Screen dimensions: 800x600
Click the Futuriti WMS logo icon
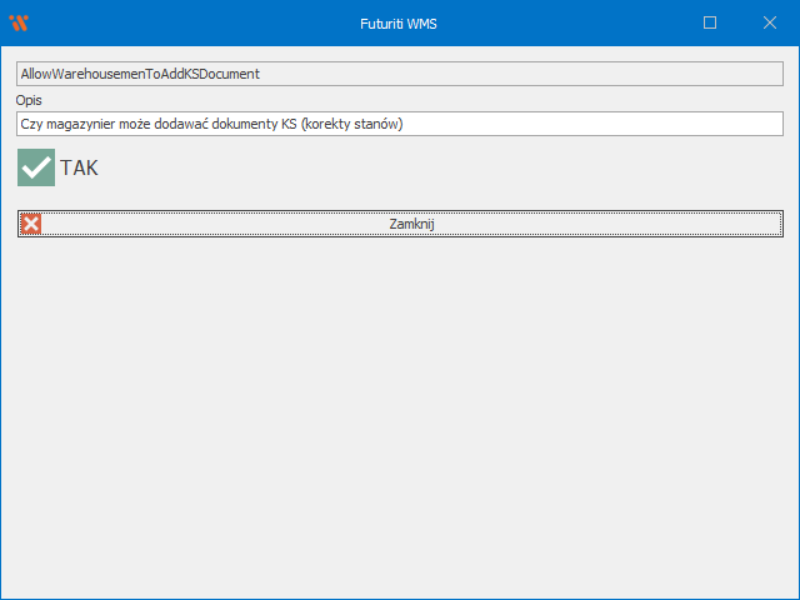[x=18, y=23]
